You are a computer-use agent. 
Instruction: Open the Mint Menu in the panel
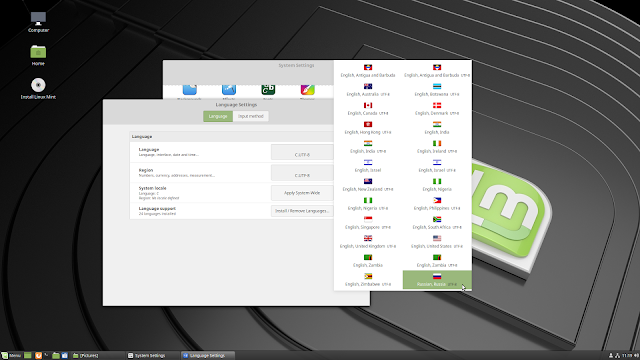point(11,356)
